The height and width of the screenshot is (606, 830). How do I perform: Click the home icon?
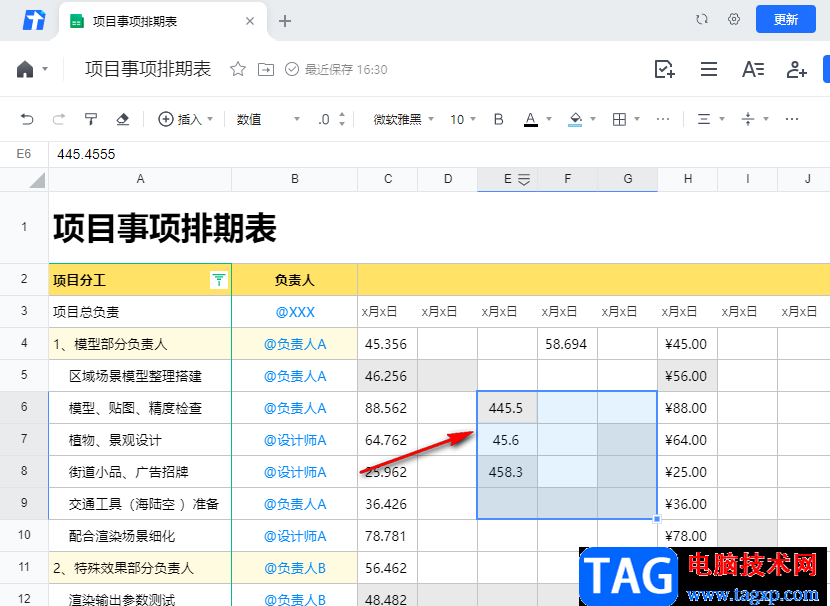tap(25, 69)
